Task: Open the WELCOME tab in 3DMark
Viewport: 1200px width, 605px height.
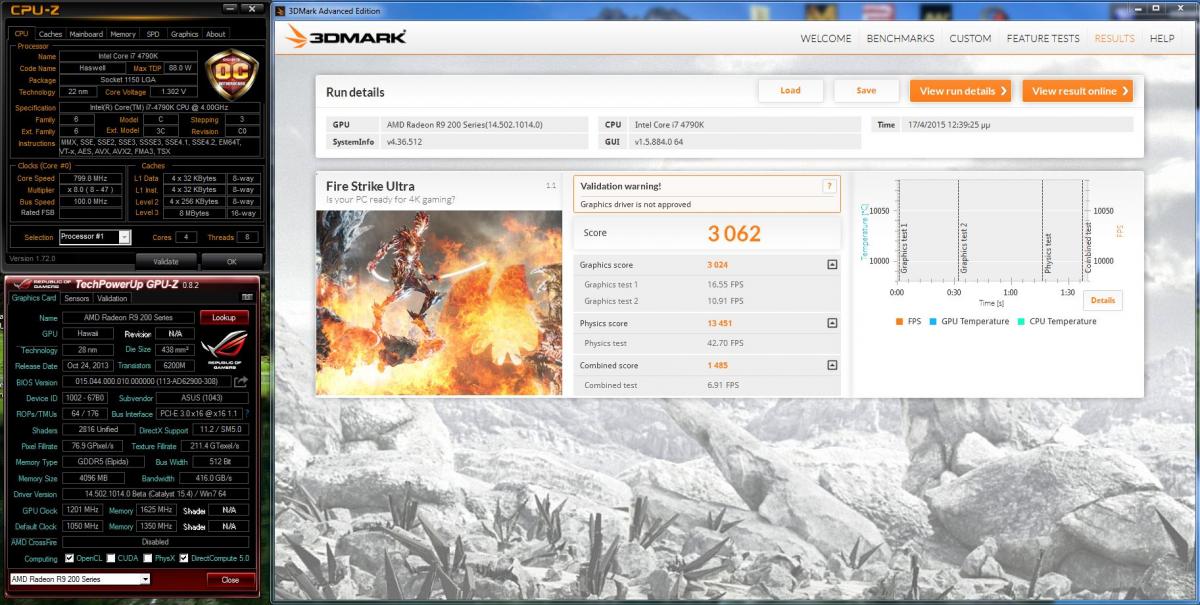Action: [826, 38]
